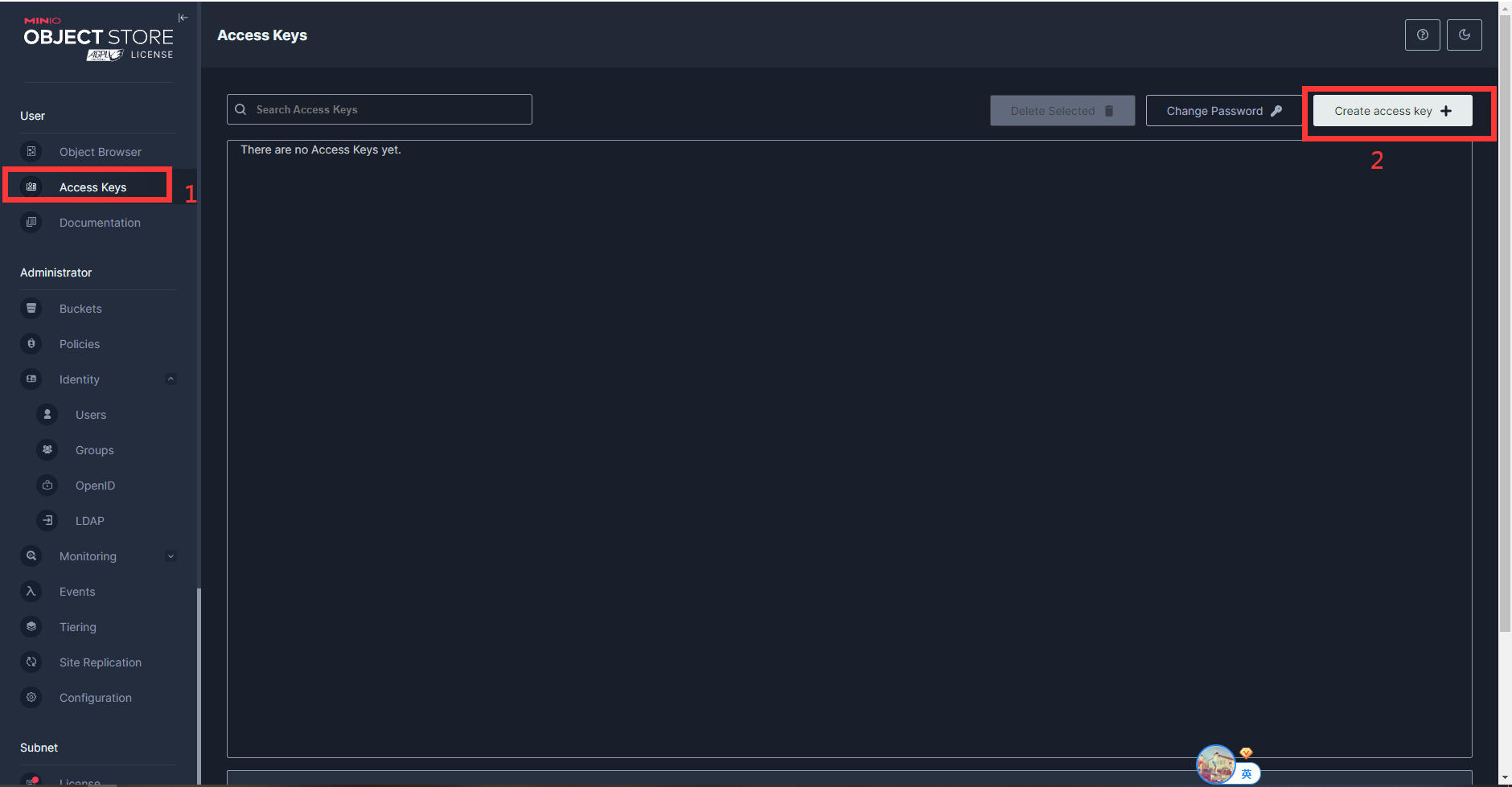This screenshot has height=787, width=1512.
Task: Click the Groups icon in sidebar
Action: (47, 449)
